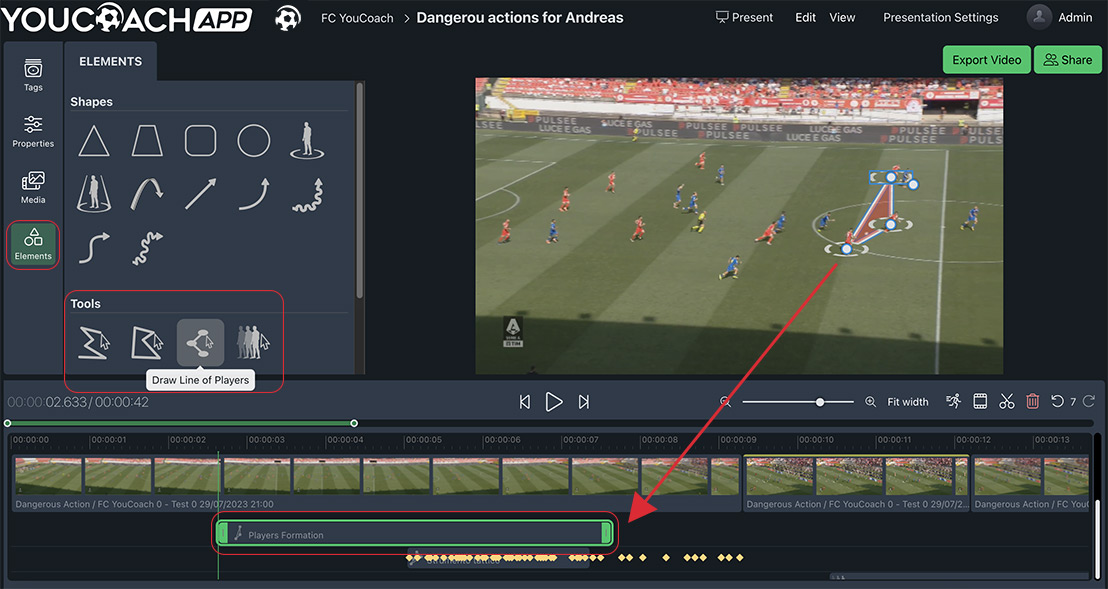Viewport: 1108px width, 589px height.
Task: Select the circle shape
Action: tap(254, 141)
